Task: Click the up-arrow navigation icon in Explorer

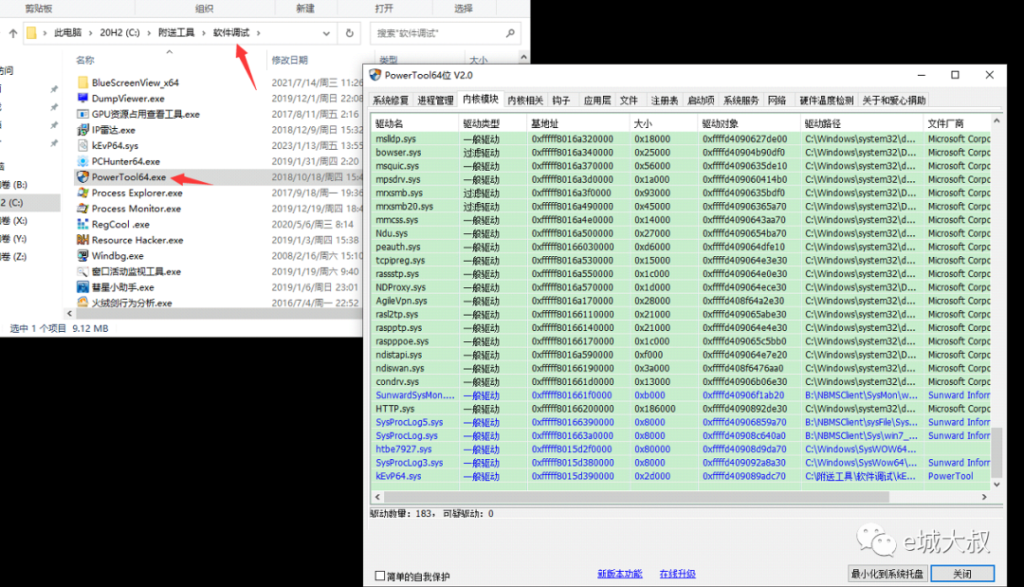Action: tap(12, 33)
